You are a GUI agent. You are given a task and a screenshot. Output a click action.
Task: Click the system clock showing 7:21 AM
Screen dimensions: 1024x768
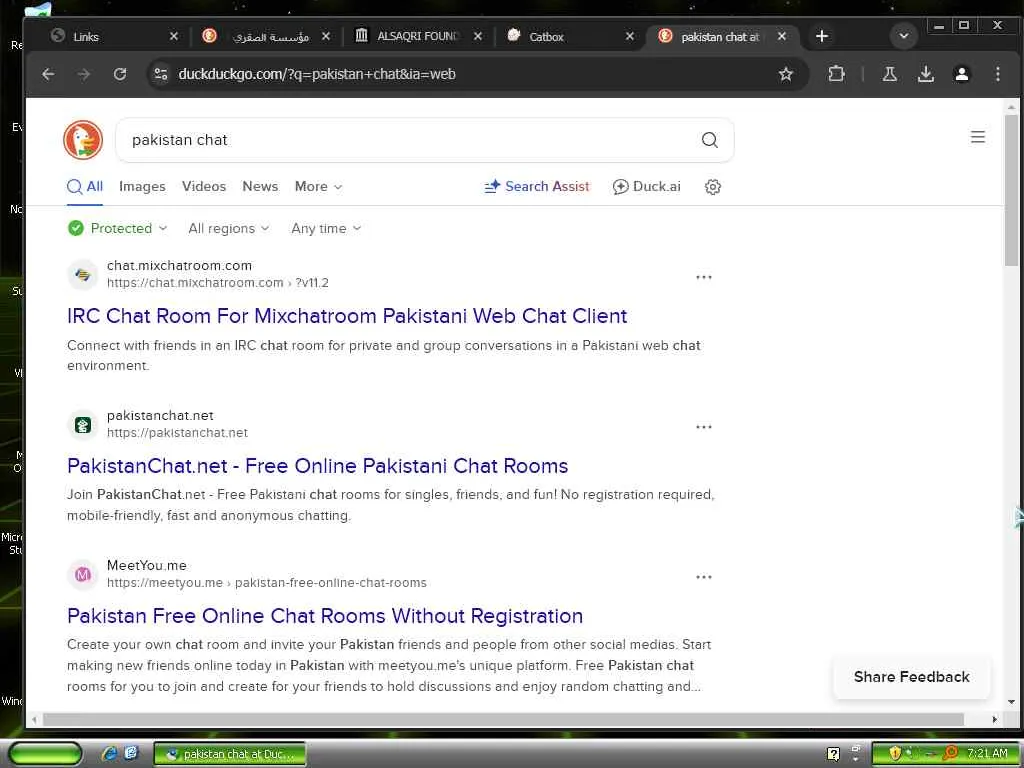987,754
